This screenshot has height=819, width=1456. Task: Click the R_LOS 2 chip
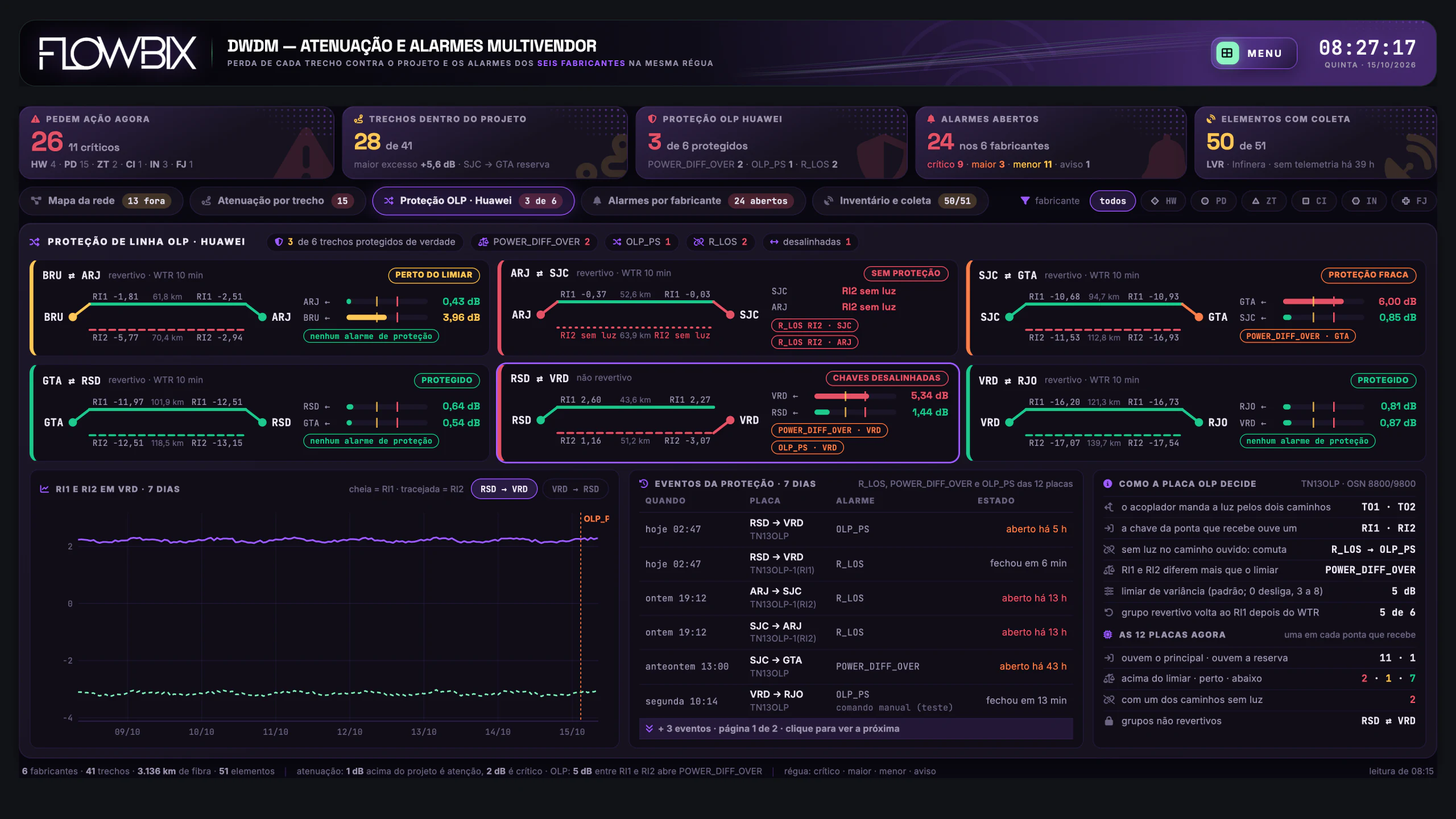(720, 242)
